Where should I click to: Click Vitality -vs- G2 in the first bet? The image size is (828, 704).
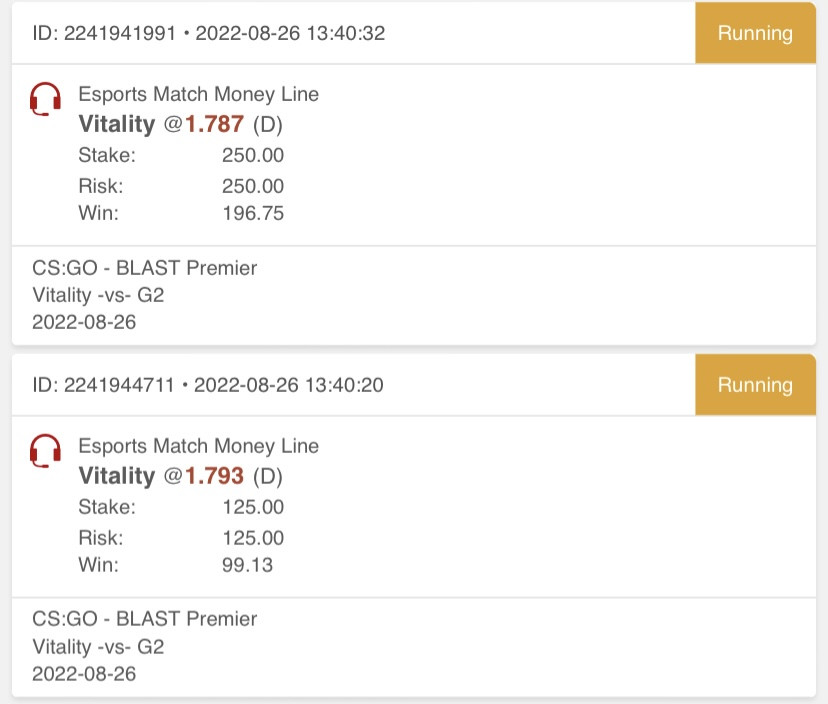98,295
